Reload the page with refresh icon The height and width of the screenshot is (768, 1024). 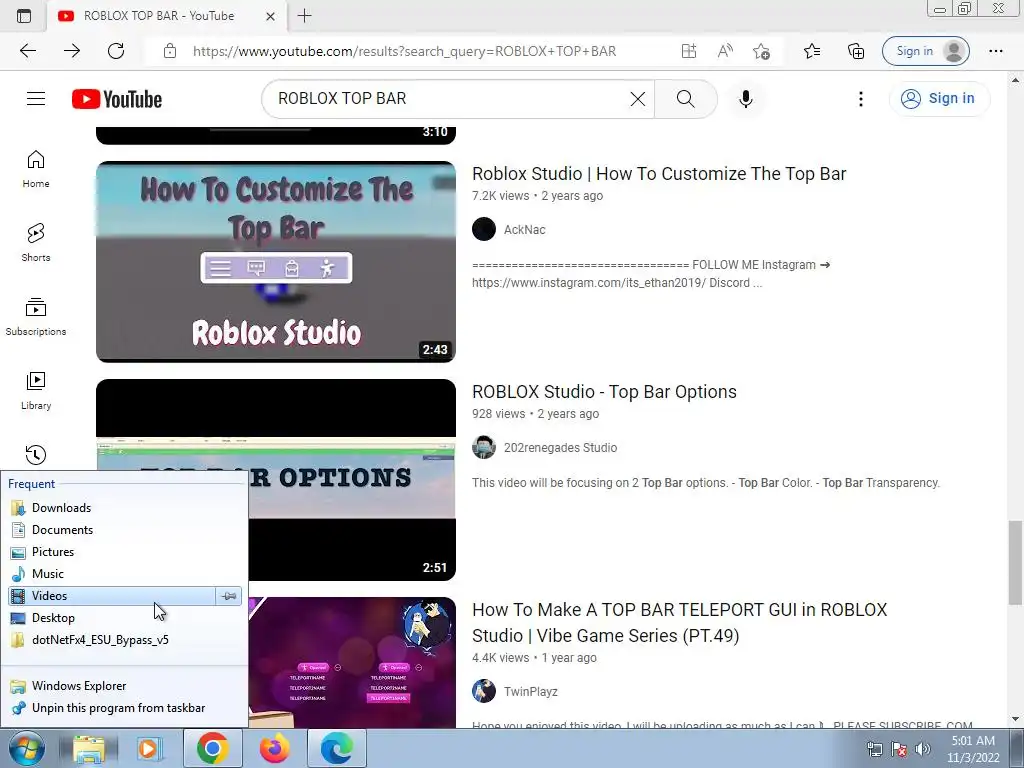pyautogui.click(x=116, y=51)
